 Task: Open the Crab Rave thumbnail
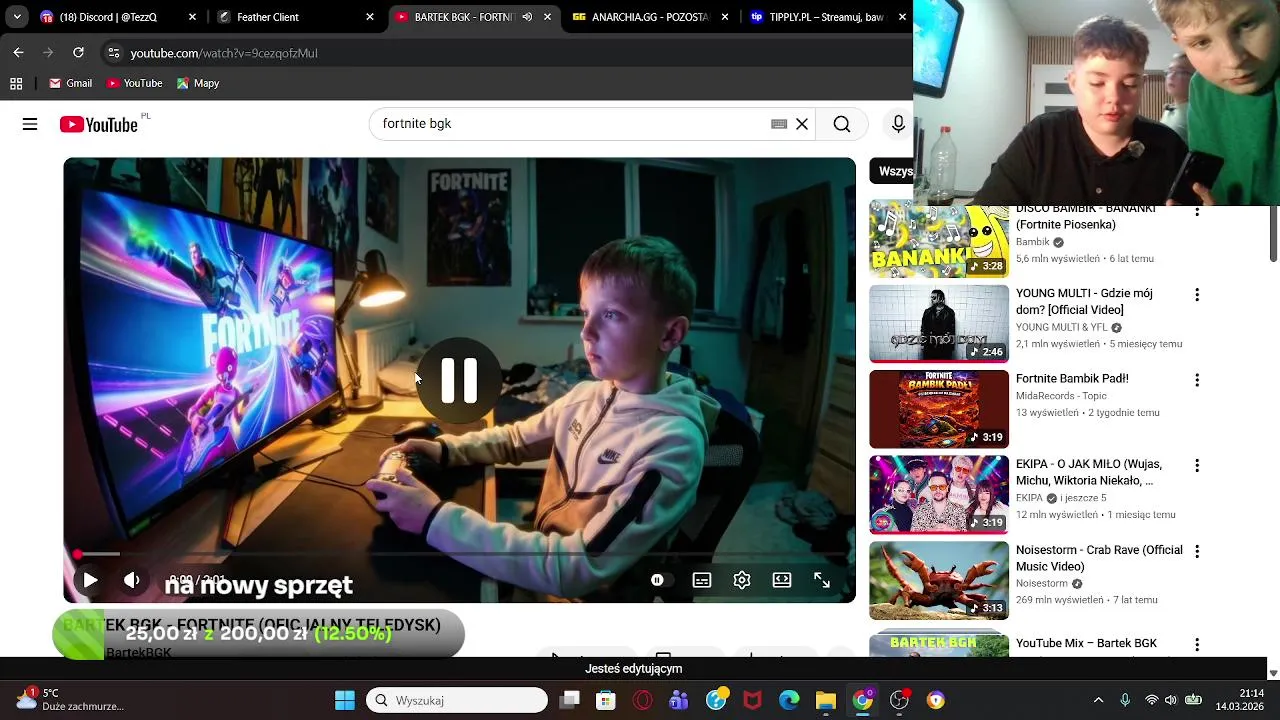tap(939, 580)
